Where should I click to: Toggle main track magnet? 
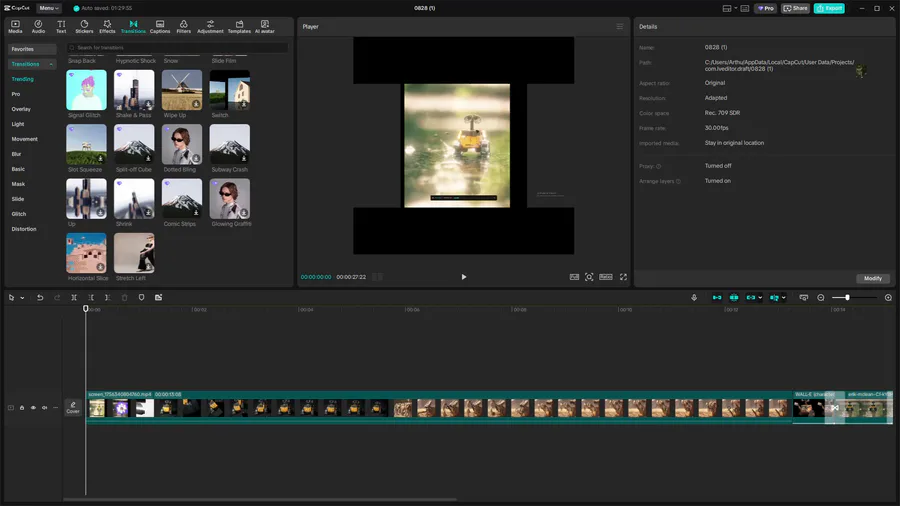(x=717, y=297)
